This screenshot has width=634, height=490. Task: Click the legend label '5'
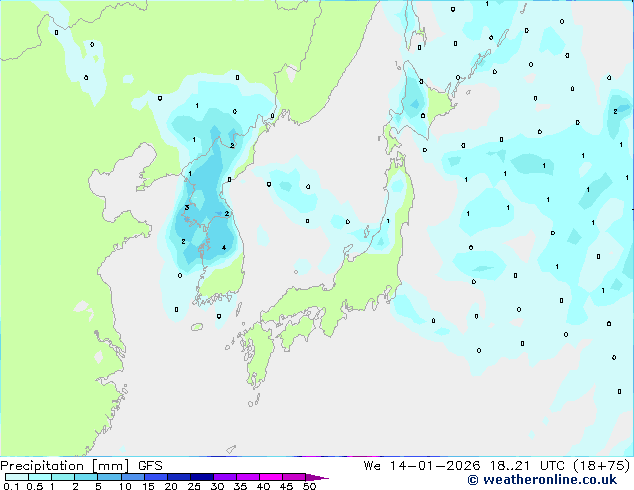(98, 486)
